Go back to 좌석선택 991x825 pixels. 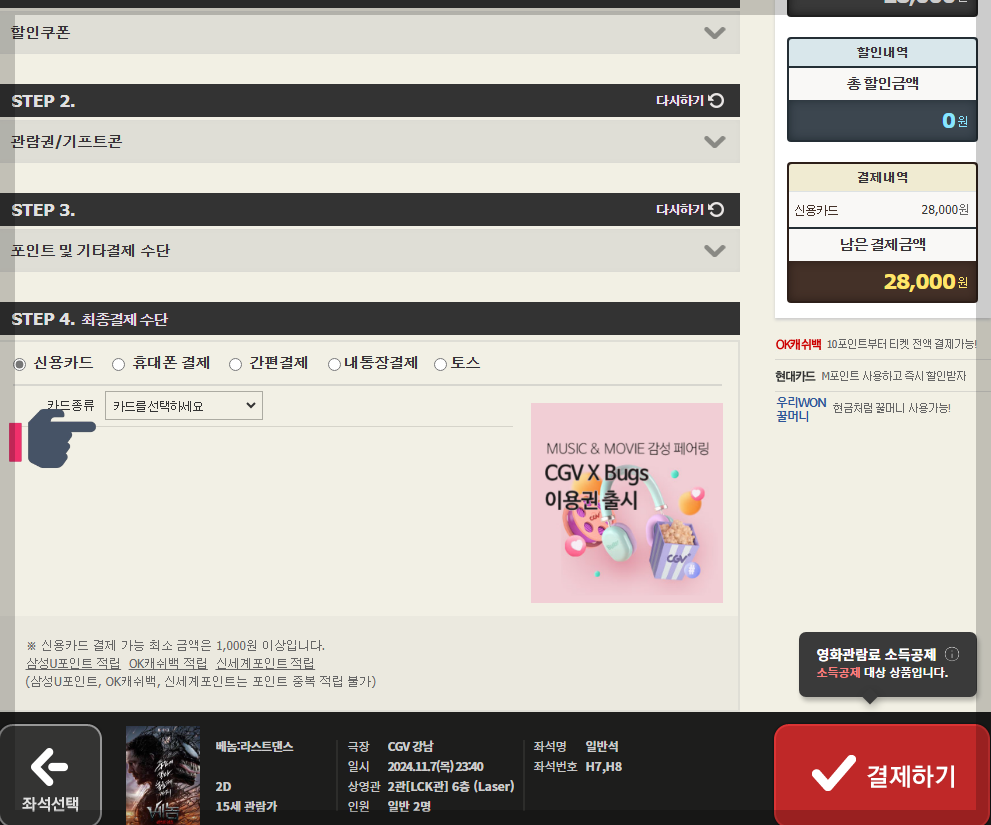(51, 774)
